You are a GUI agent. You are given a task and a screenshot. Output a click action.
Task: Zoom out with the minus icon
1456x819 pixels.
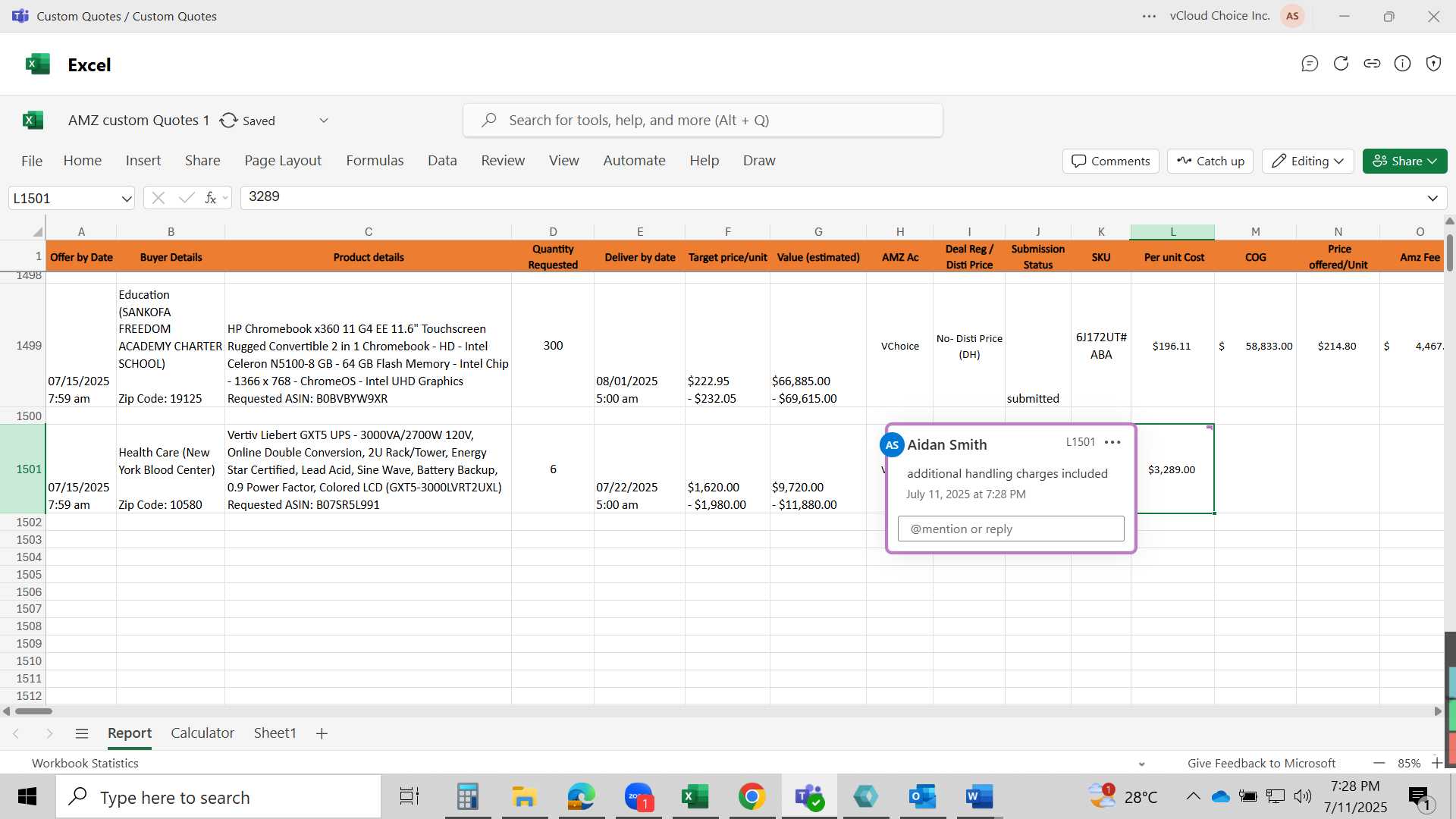coord(1379,763)
